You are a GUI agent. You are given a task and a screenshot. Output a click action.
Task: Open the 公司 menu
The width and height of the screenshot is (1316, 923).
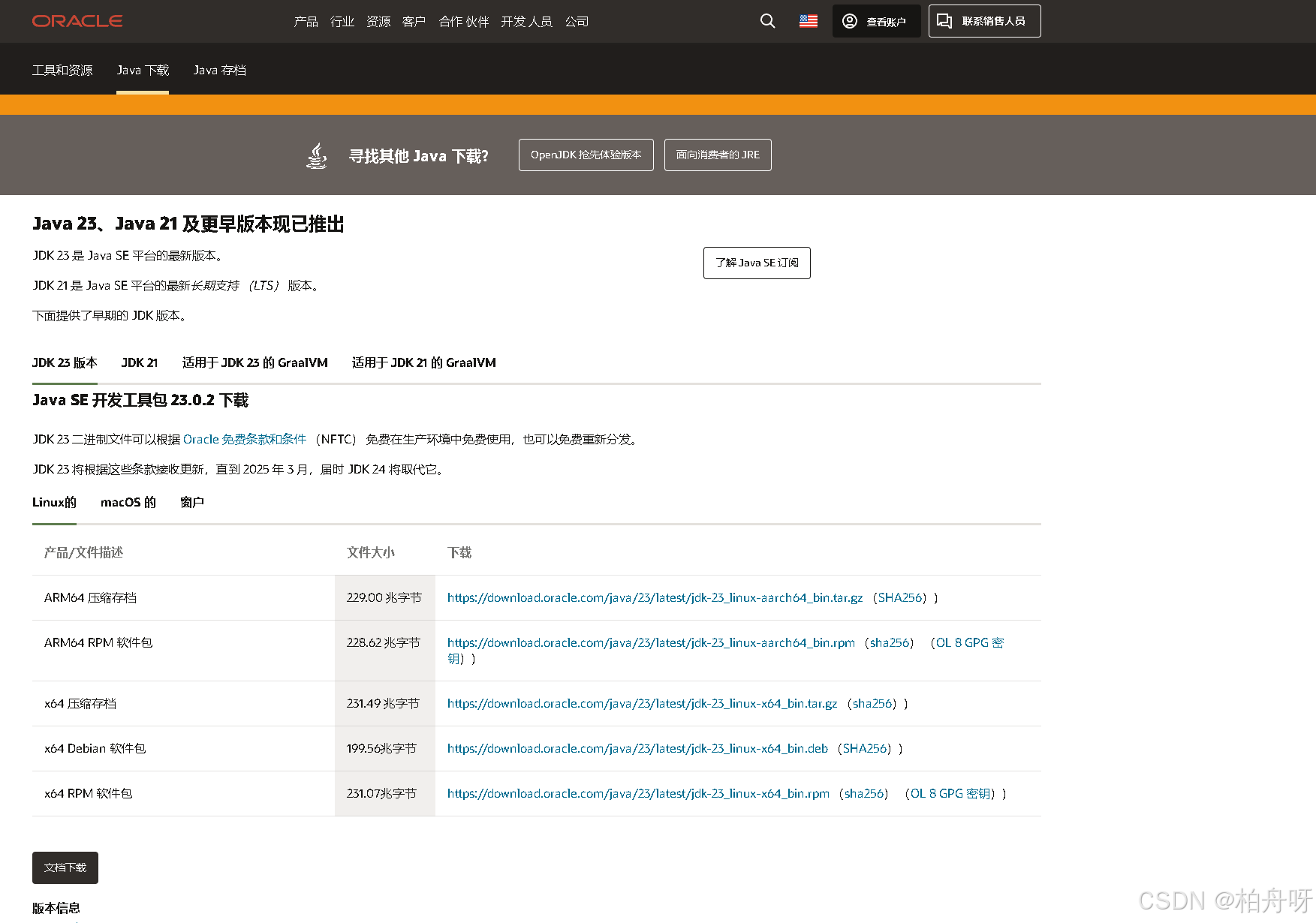point(577,22)
